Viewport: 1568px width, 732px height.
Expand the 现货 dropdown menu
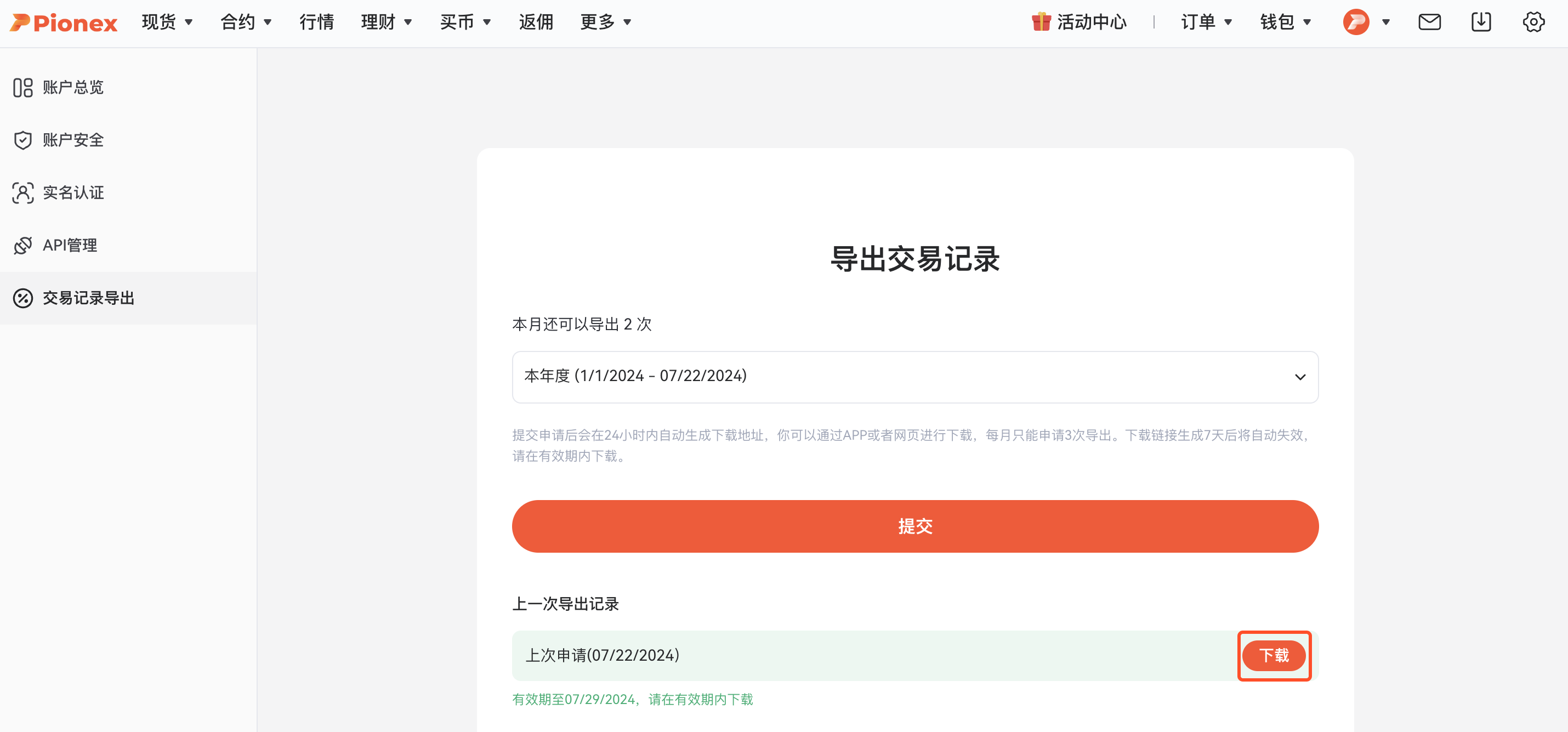(167, 22)
